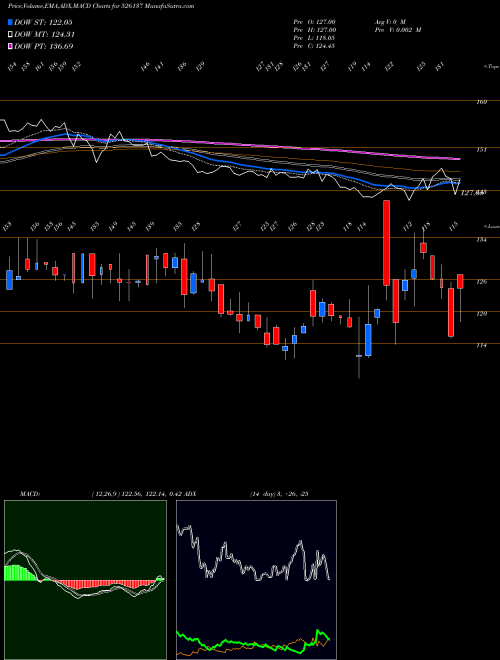The width and height of the screenshot is (500, 660).
Task: Click the 'Avg V: 0 M' volume text
Action: [389, 21]
